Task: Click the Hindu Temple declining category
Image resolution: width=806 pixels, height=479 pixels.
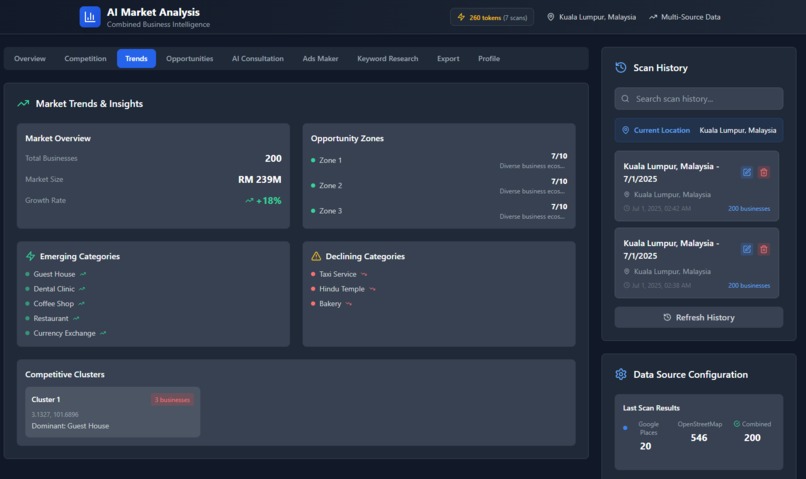Action: [x=342, y=289]
